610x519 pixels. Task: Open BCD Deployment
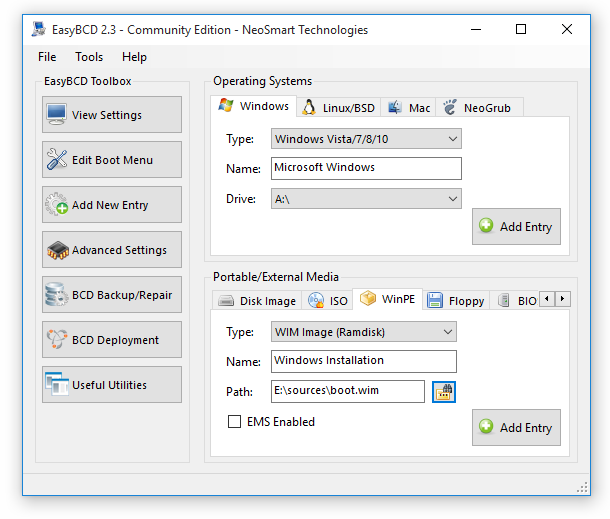coord(112,339)
